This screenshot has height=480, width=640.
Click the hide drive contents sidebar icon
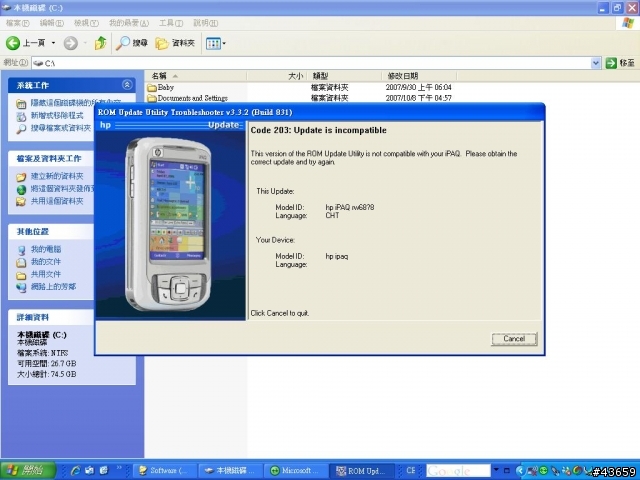(x=21, y=104)
